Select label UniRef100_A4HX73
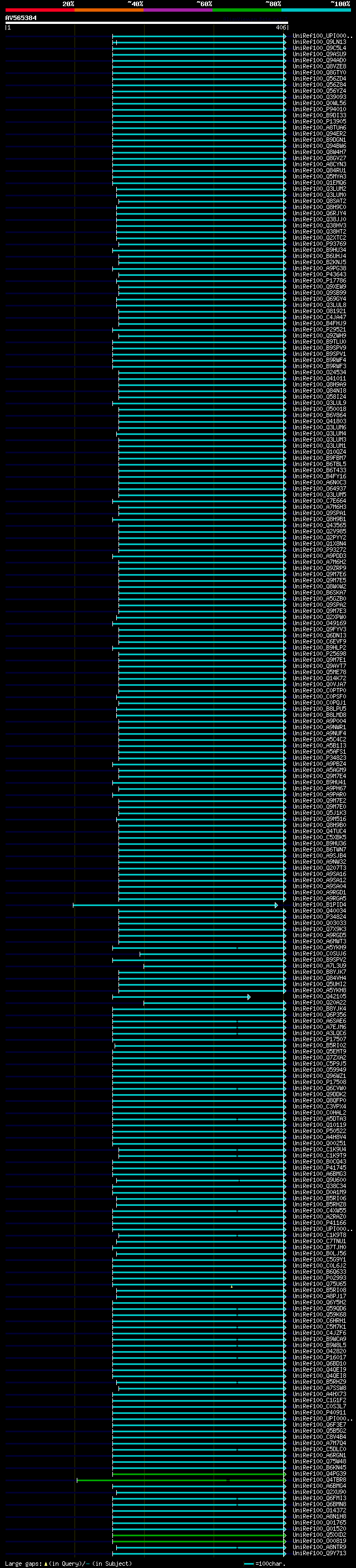Screen dimensions: 356x1568 click(x=319, y=1394)
